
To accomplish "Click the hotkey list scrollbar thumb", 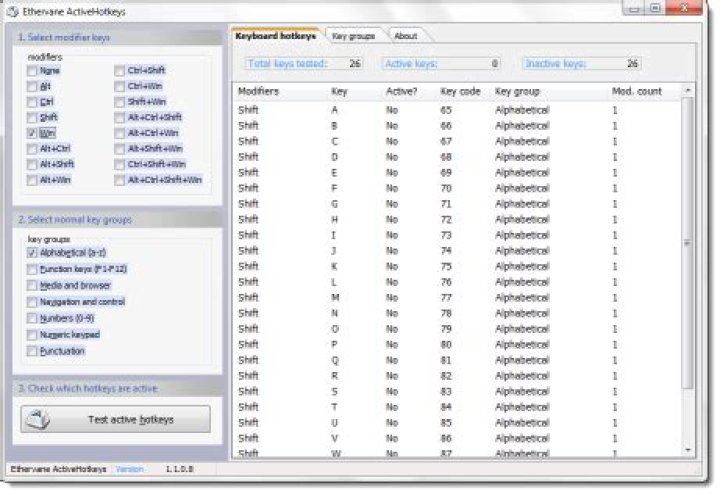I will tap(687, 242).
